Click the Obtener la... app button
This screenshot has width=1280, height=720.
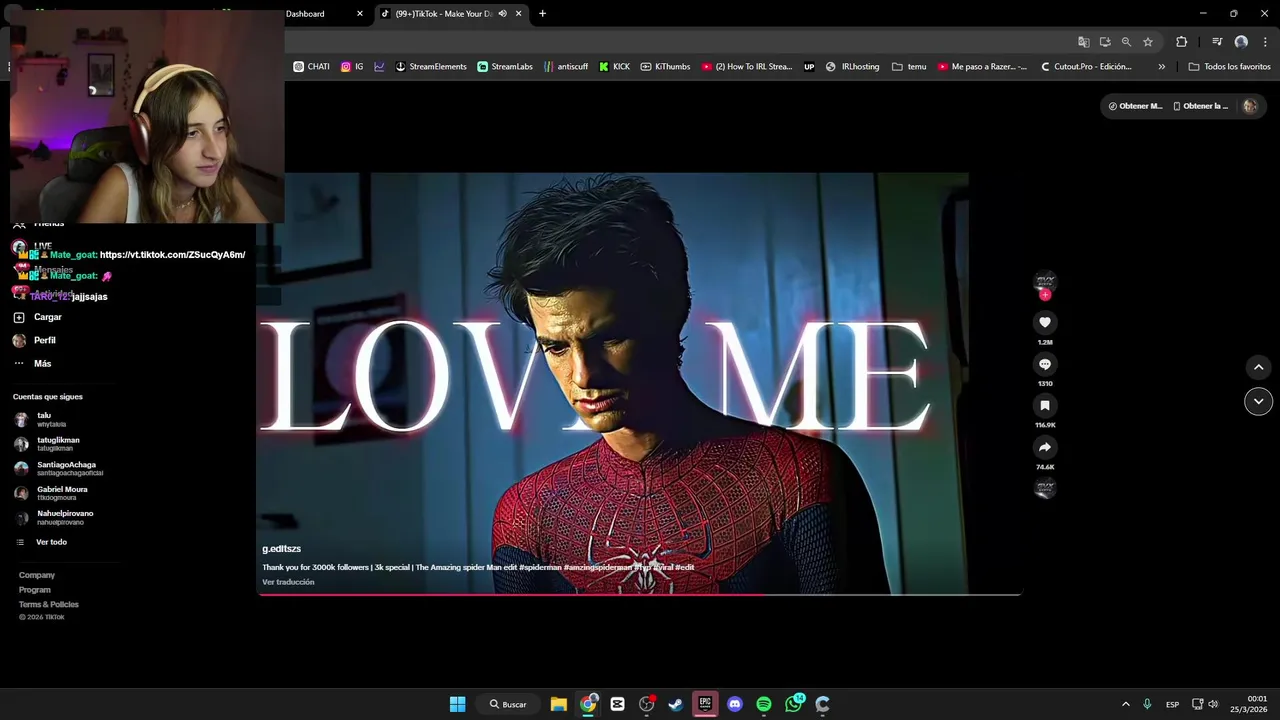pos(1200,106)
